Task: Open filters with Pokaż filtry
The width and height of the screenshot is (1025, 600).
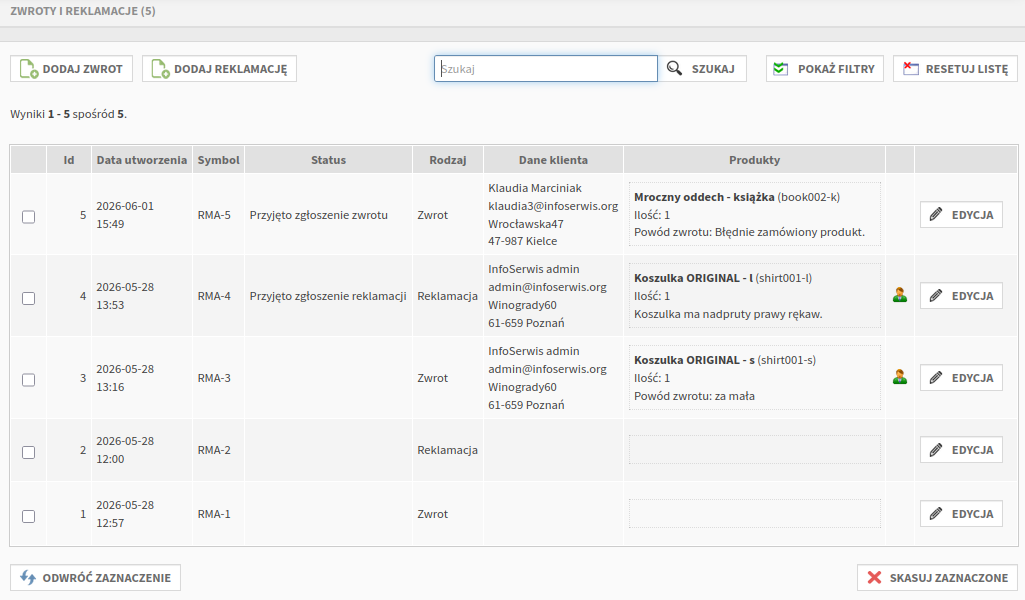Action: (825, 69)
